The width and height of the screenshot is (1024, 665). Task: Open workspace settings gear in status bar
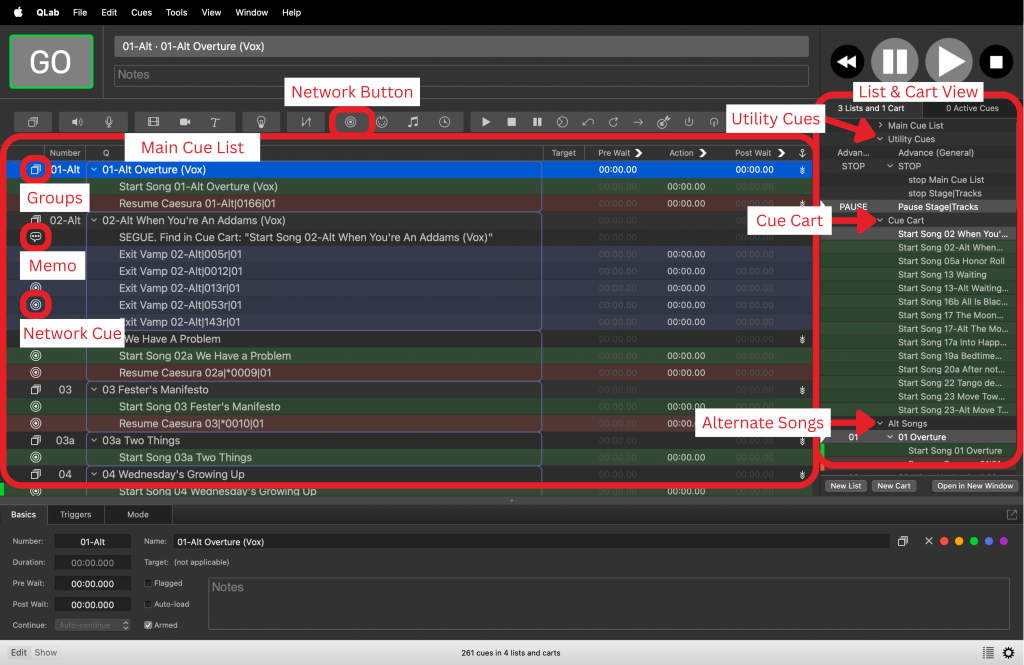tap(1008, 653)
